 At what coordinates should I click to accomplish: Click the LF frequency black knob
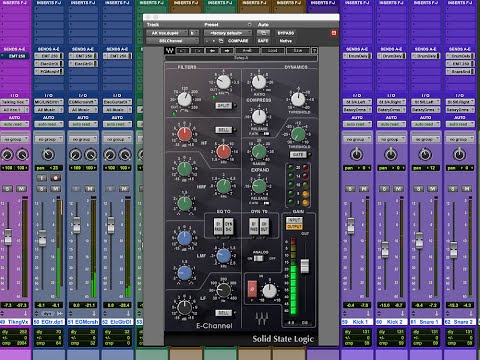pos(224,290)
